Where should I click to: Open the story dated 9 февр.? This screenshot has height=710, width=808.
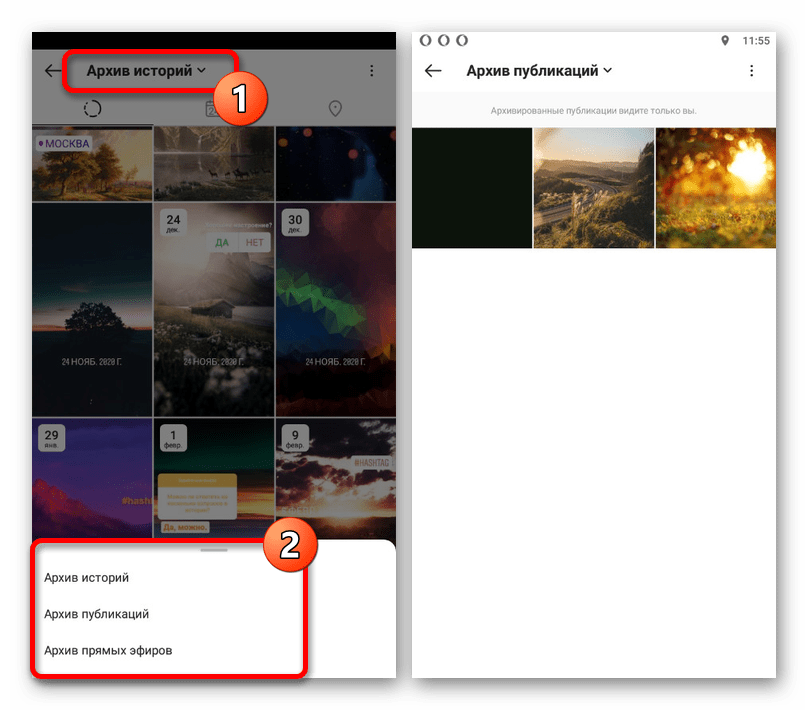point(336,478)
